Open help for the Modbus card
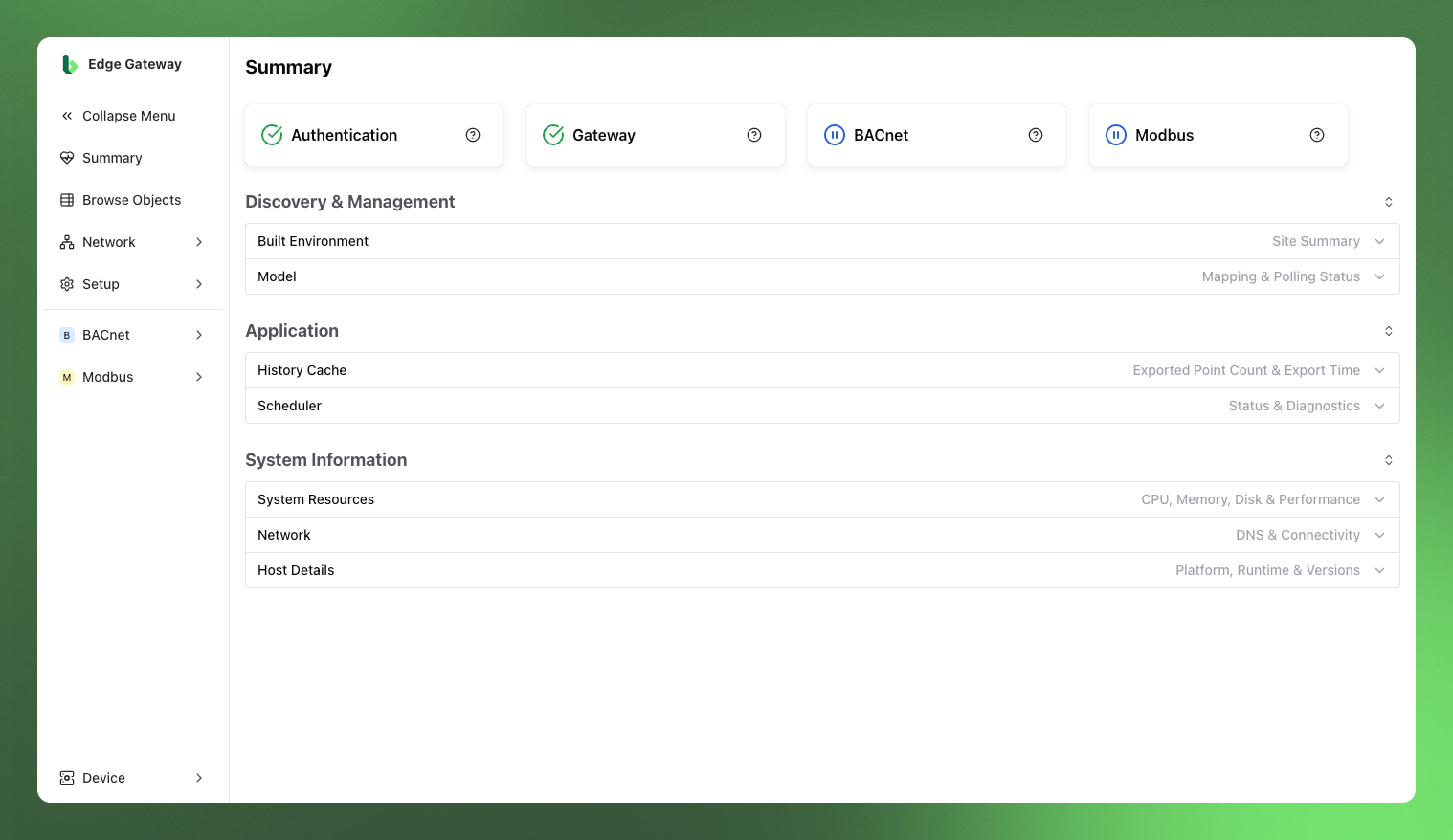This screenshot has width=1453, height=840. coord(1317,135)
